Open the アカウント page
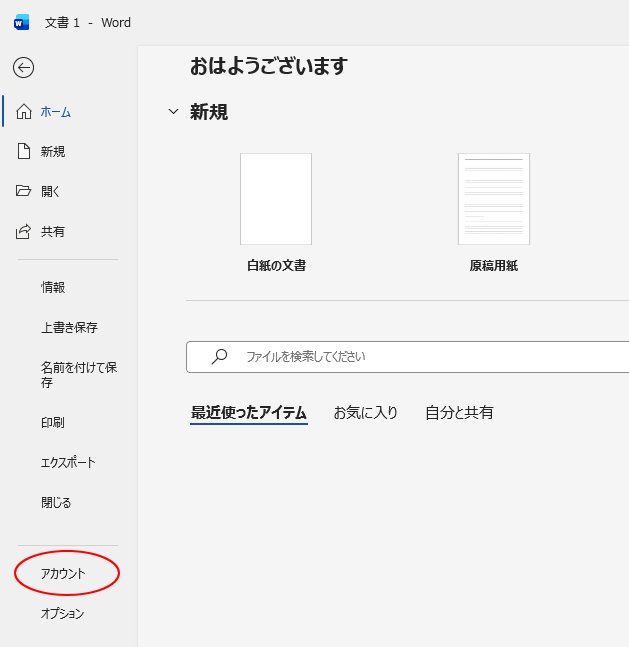629x647 pixels. point(63,574)
